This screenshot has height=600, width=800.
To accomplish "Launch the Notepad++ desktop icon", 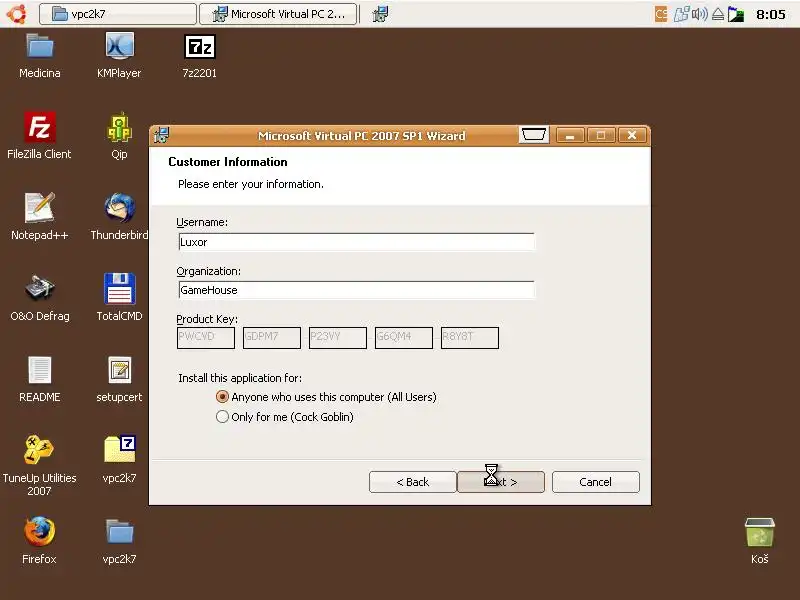I will pos(39,208).
